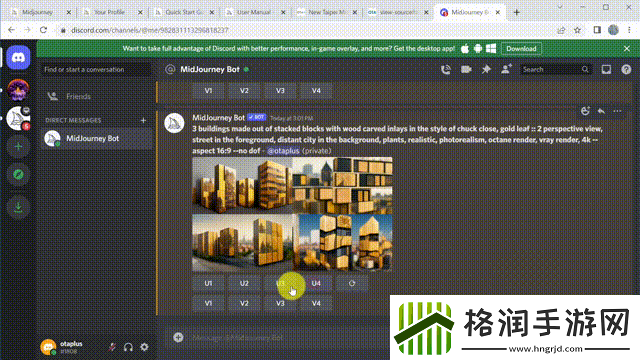The height and width of the screenshot is (360, 640).
Task: Start a voice call
Action: click(x=446, y=69)
